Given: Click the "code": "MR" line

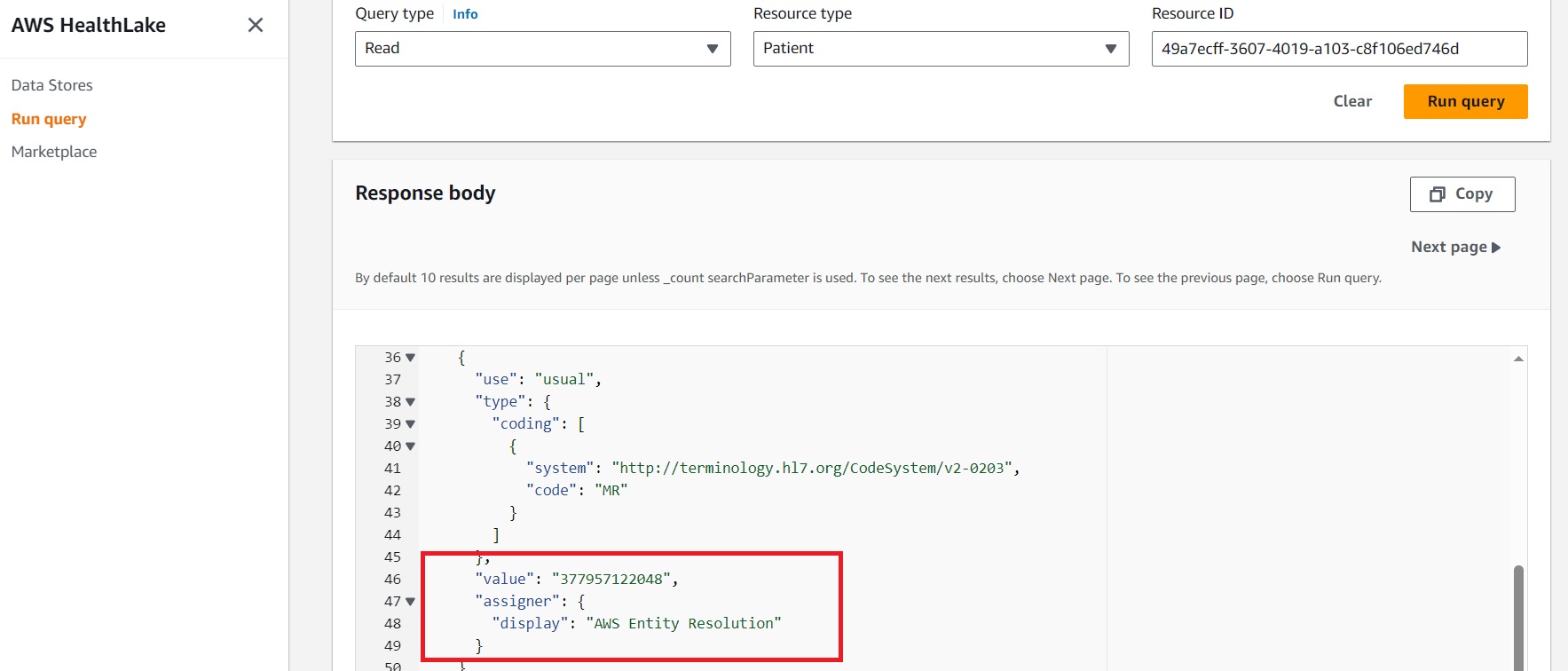Looking at the screenshot, I should pyautogui.click(x=577, y=490).
